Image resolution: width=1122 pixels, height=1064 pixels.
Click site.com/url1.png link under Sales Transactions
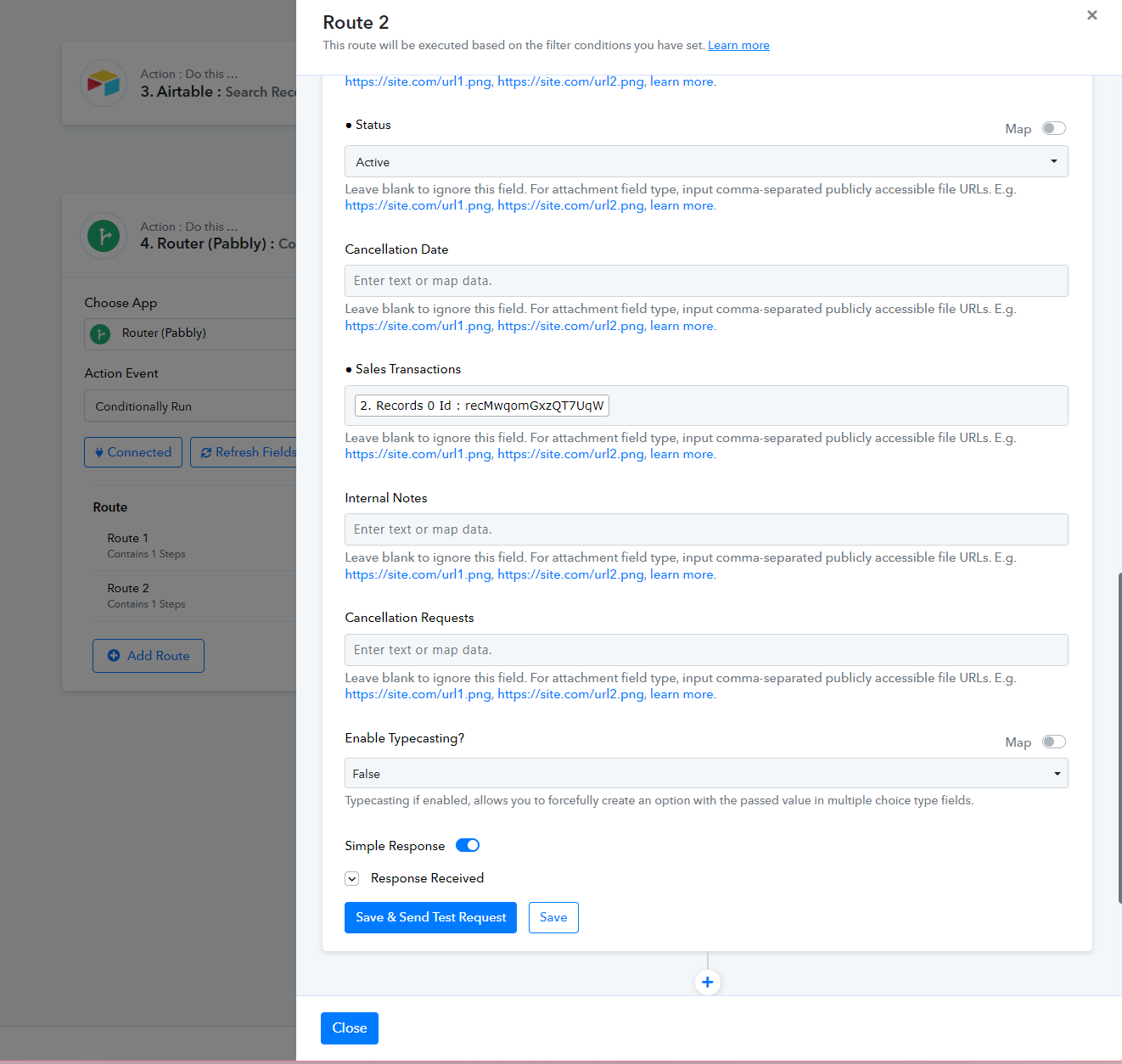click(x=418, y=454)
